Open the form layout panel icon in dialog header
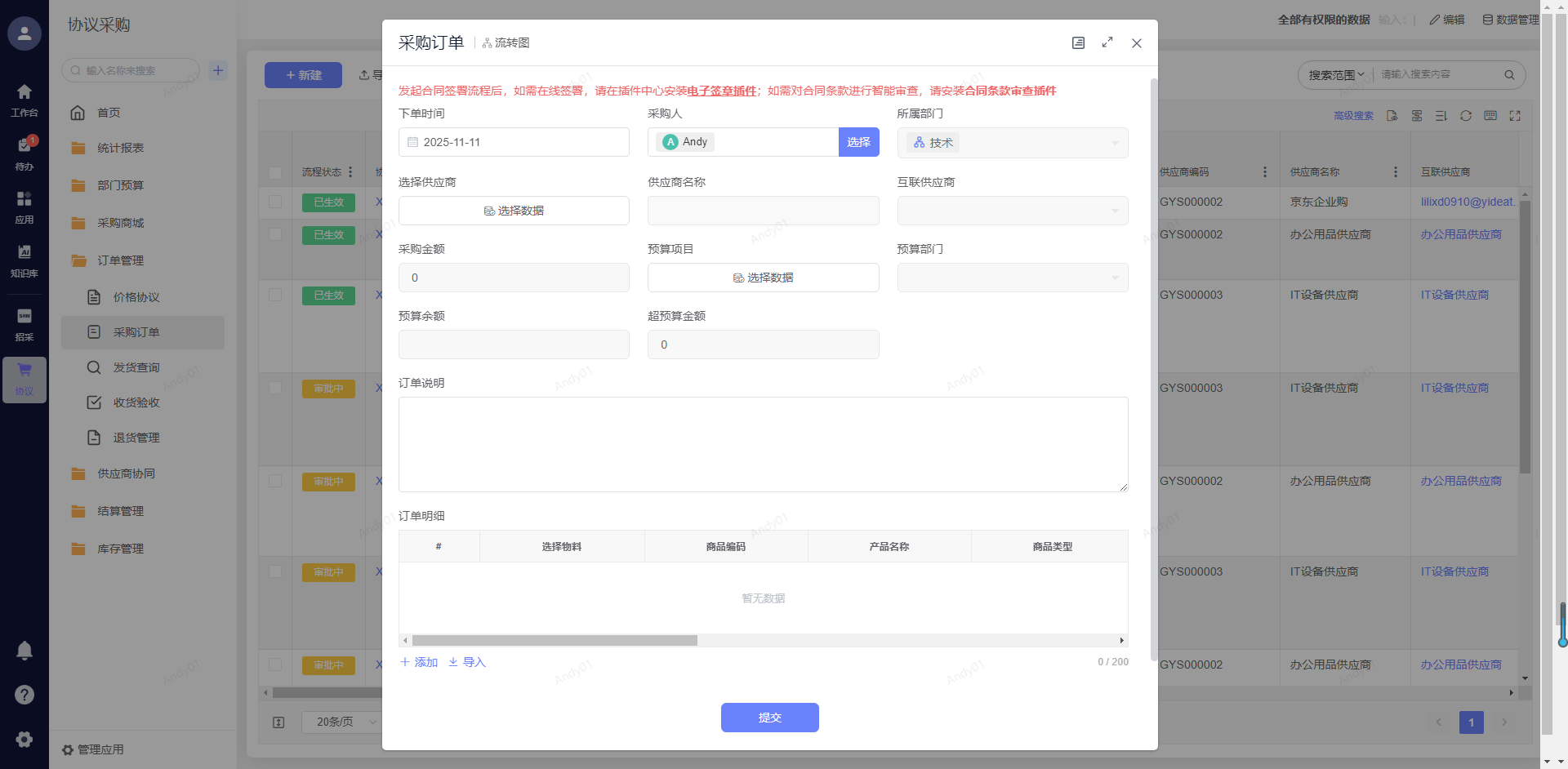The image size is (1568, 769). click(1078, 43)
